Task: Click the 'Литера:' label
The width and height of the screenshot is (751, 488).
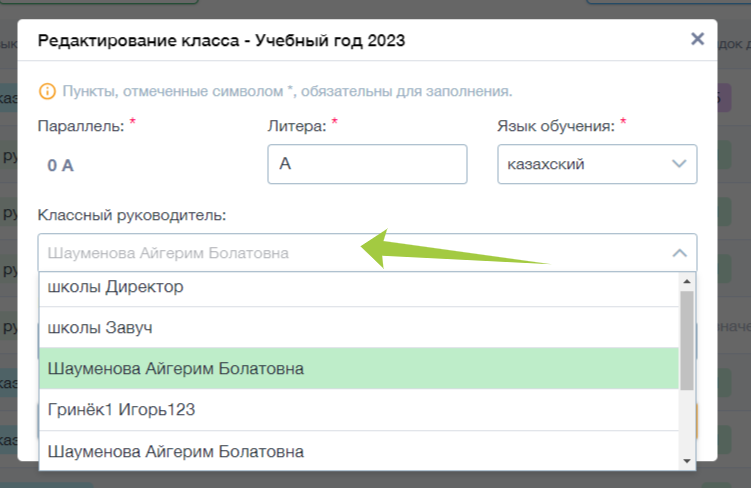Action: click(297, 126)
